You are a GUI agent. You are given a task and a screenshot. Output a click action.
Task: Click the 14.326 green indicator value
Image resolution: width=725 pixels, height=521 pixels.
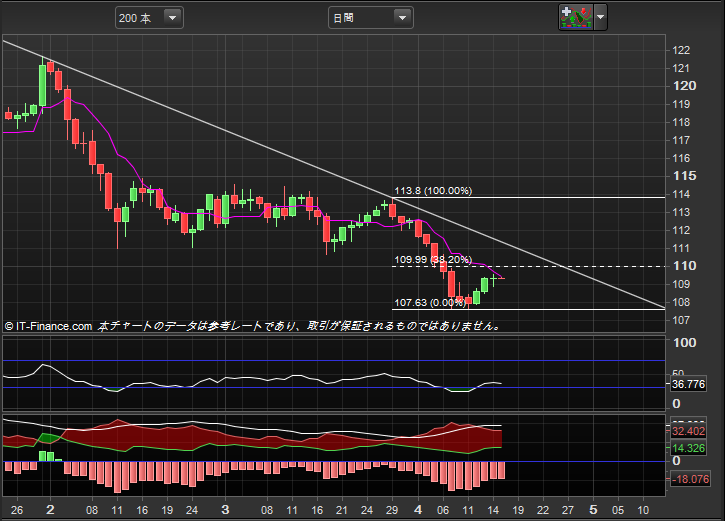[688, 448]
